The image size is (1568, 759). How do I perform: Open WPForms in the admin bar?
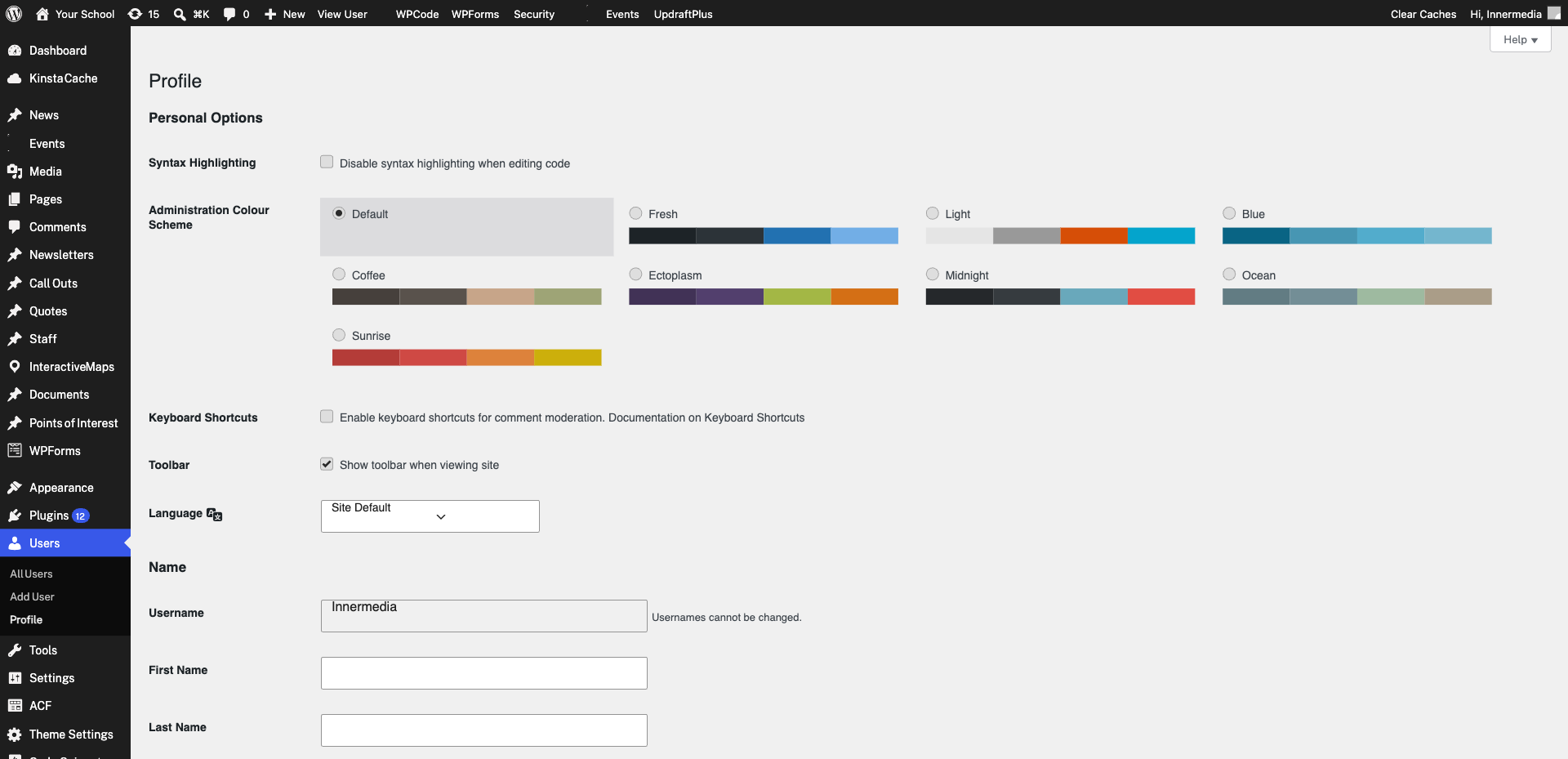pos(475,14)
